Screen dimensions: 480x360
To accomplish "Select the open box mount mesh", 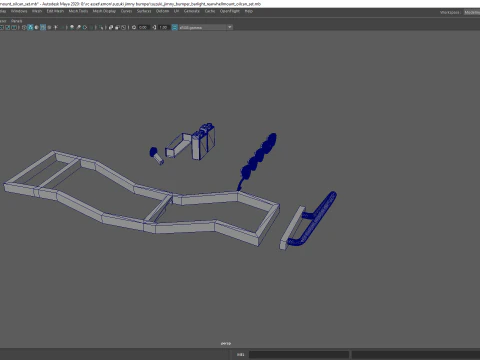I will pyautogui.click(x=178, y=146).
